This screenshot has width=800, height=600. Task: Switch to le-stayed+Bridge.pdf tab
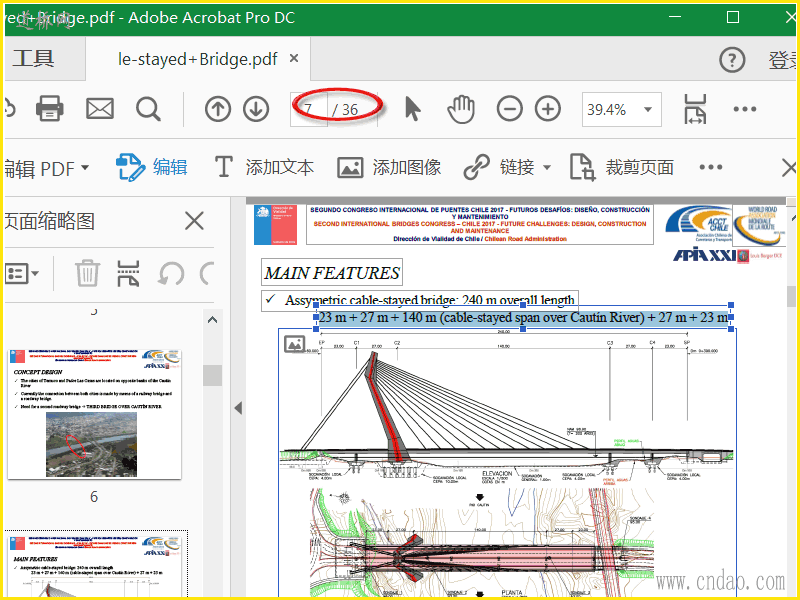pos(197,59)
